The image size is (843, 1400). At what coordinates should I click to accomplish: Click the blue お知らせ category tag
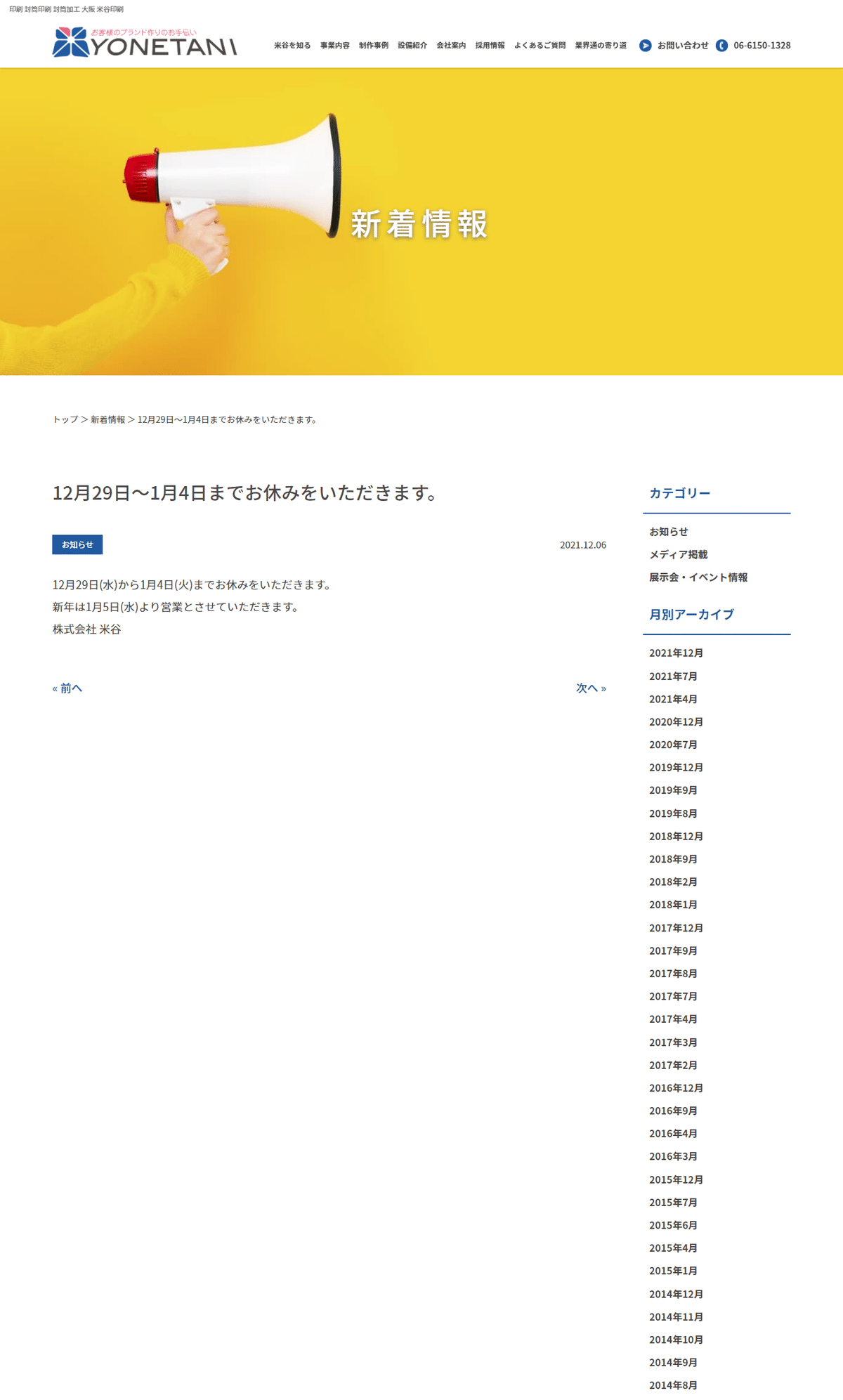click(77, 544)
